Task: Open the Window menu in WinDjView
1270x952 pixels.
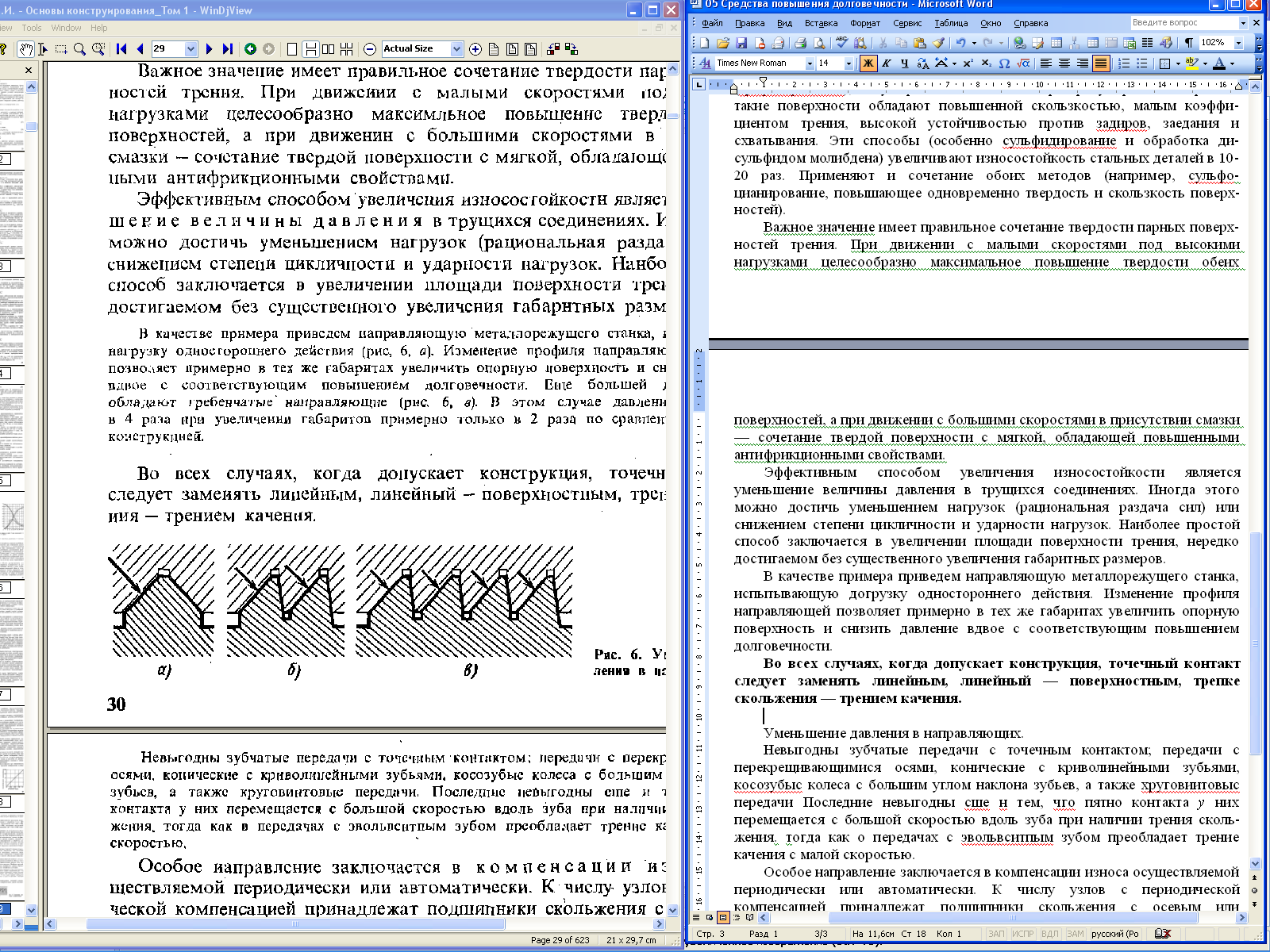Action: (x=66, y=28)
